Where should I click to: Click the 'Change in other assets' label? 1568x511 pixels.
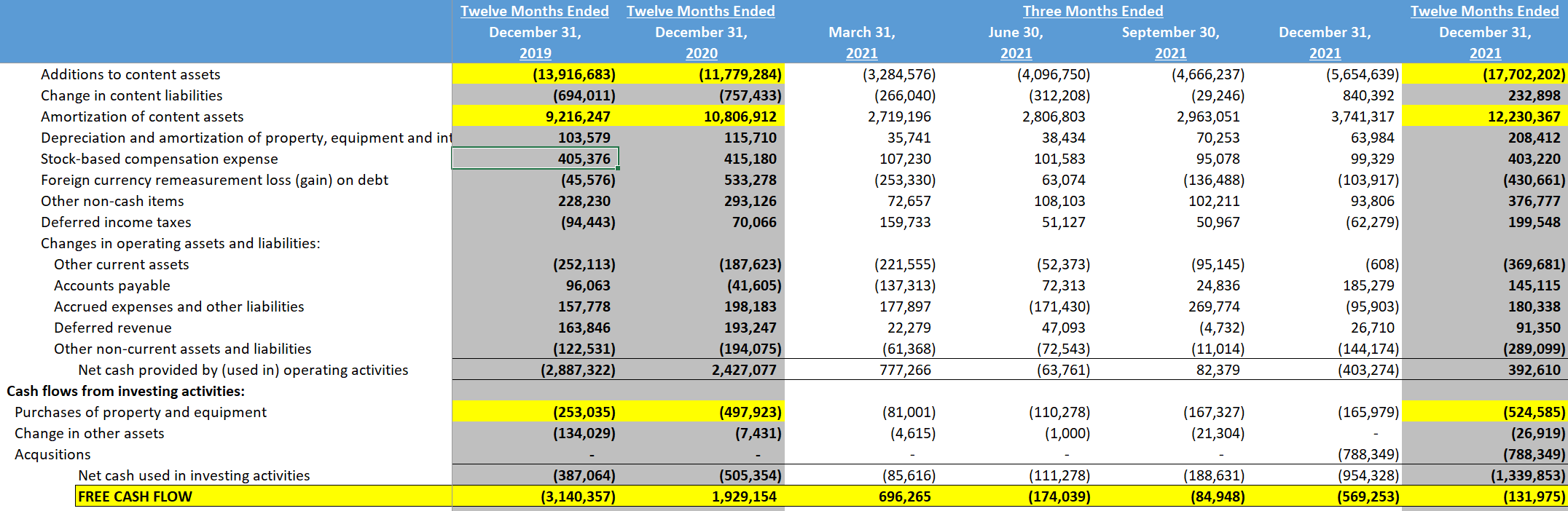[x=90, y=433]
